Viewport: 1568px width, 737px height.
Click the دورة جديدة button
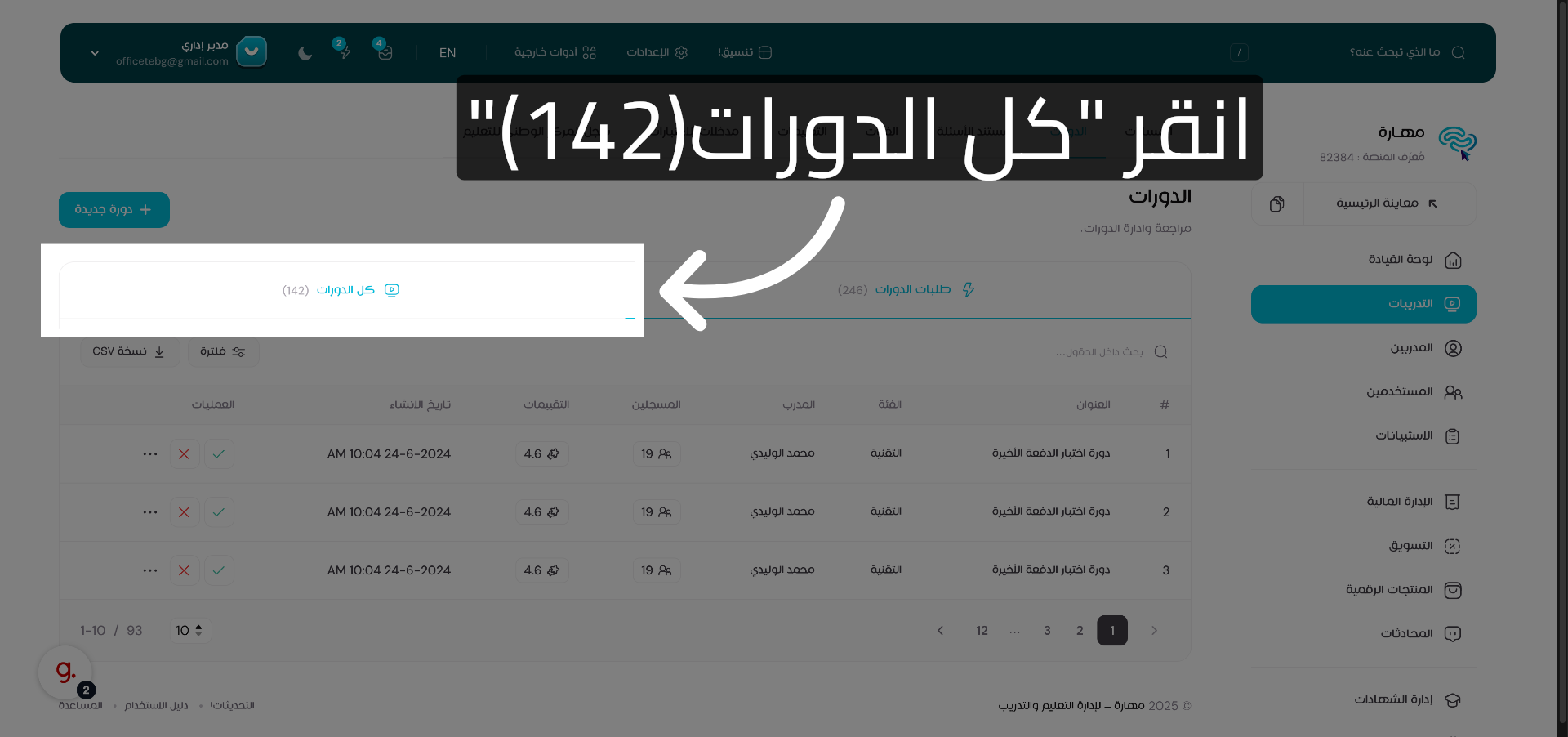point(114,210)
